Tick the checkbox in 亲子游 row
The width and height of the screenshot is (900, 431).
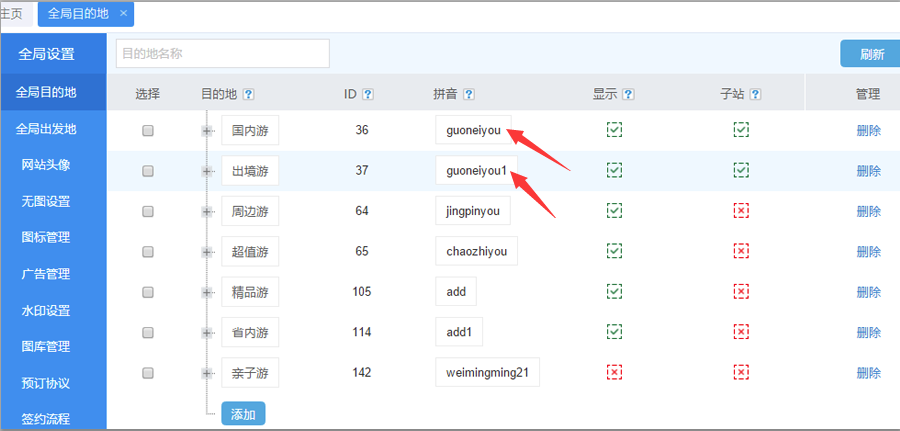click(x=148, y=373)
